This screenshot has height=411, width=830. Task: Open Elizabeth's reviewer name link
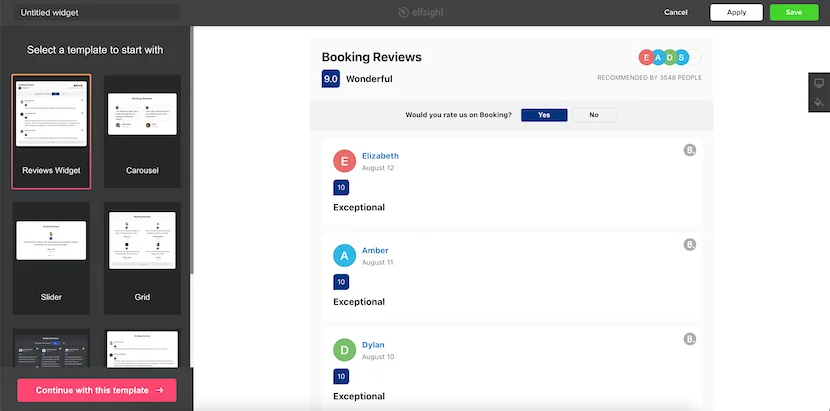coord(380,156)
